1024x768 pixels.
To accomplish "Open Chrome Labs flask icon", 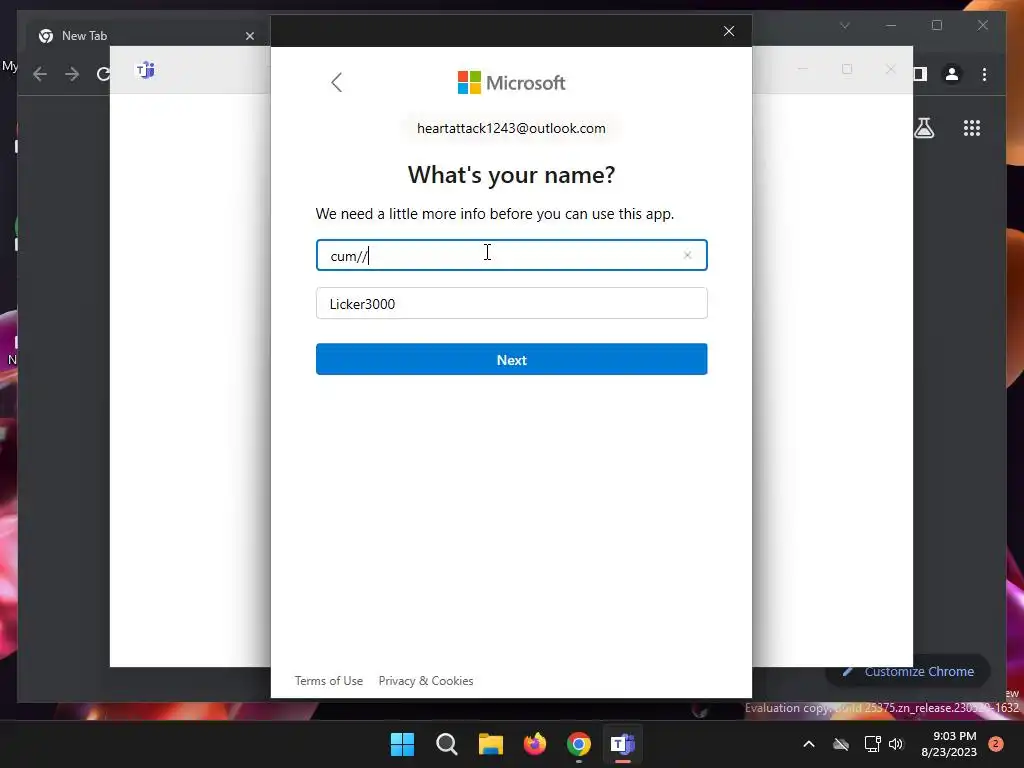I will pos(924,128).
